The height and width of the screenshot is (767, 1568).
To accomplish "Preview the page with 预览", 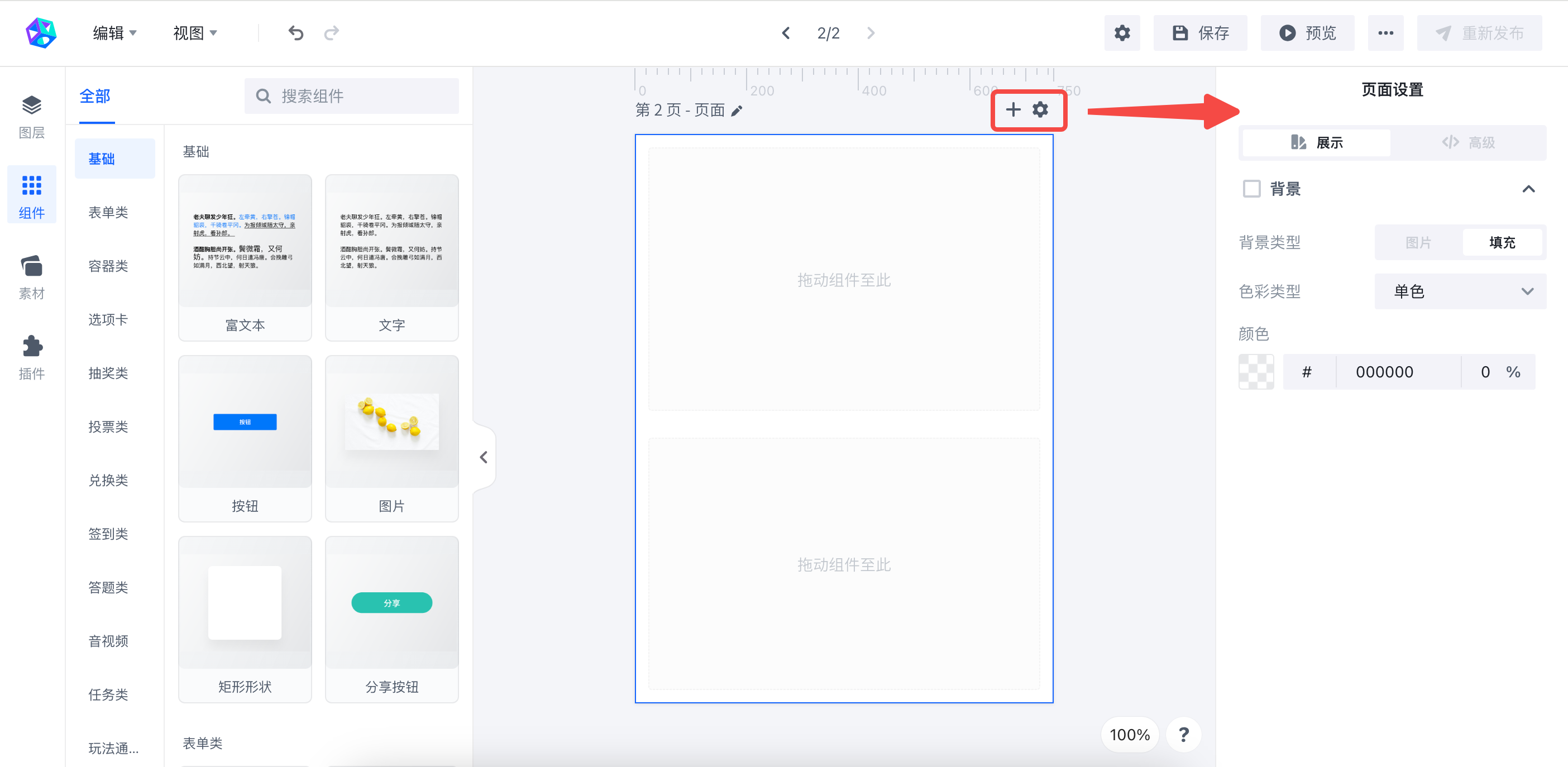I will [1307, 33].
